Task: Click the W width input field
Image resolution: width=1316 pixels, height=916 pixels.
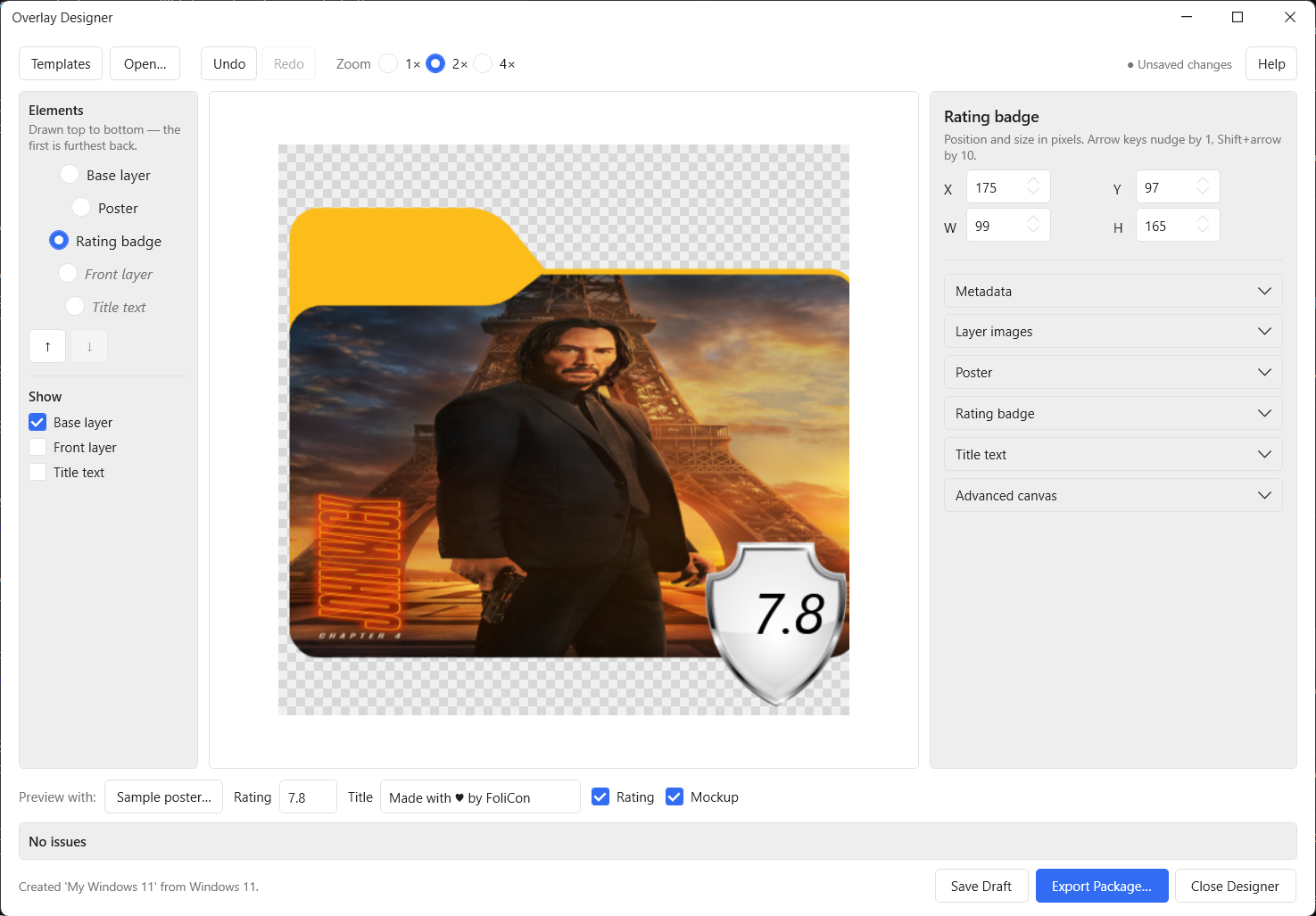Action: point(1008,225)
